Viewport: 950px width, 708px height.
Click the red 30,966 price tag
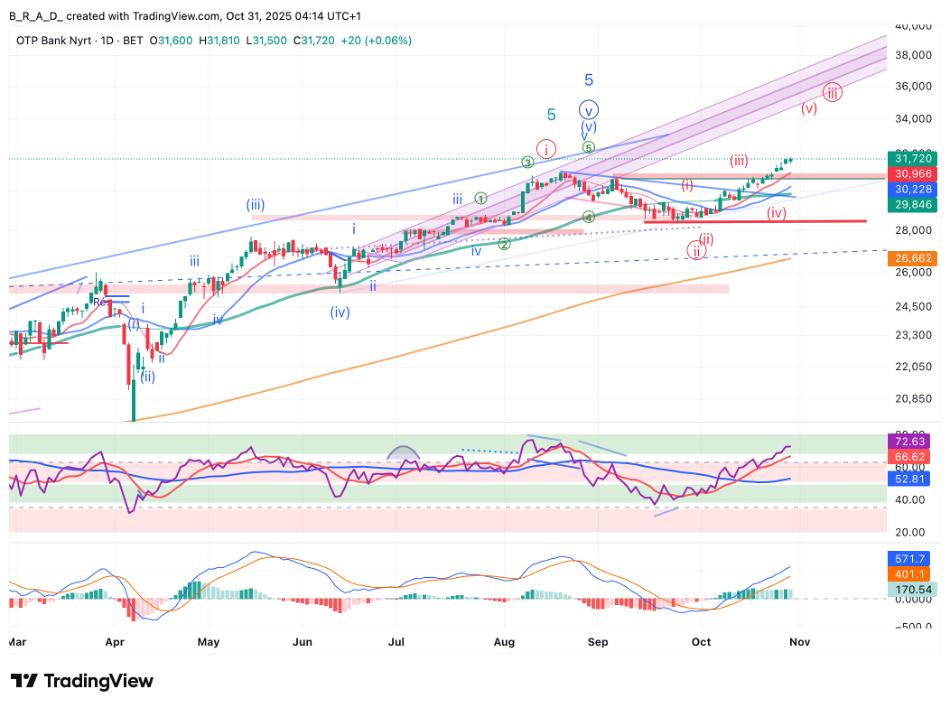[x=914, y=174]
